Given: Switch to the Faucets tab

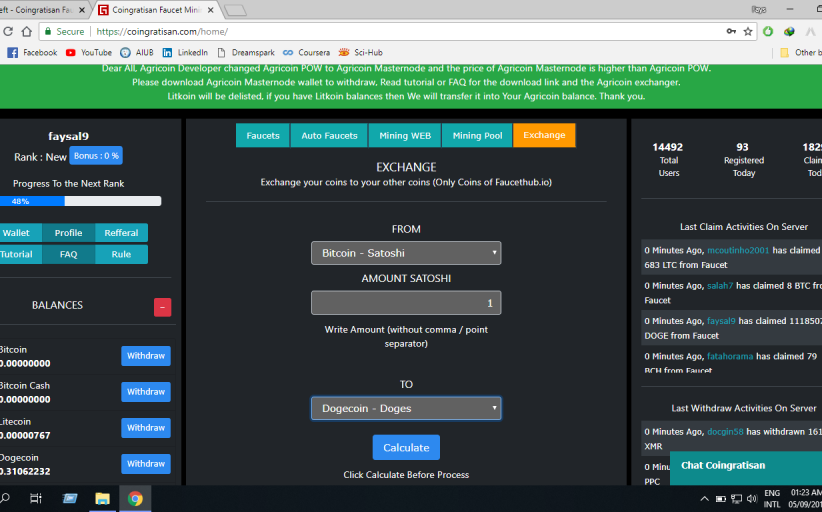Looking at the screenshot, I should (x=263, y=135).
